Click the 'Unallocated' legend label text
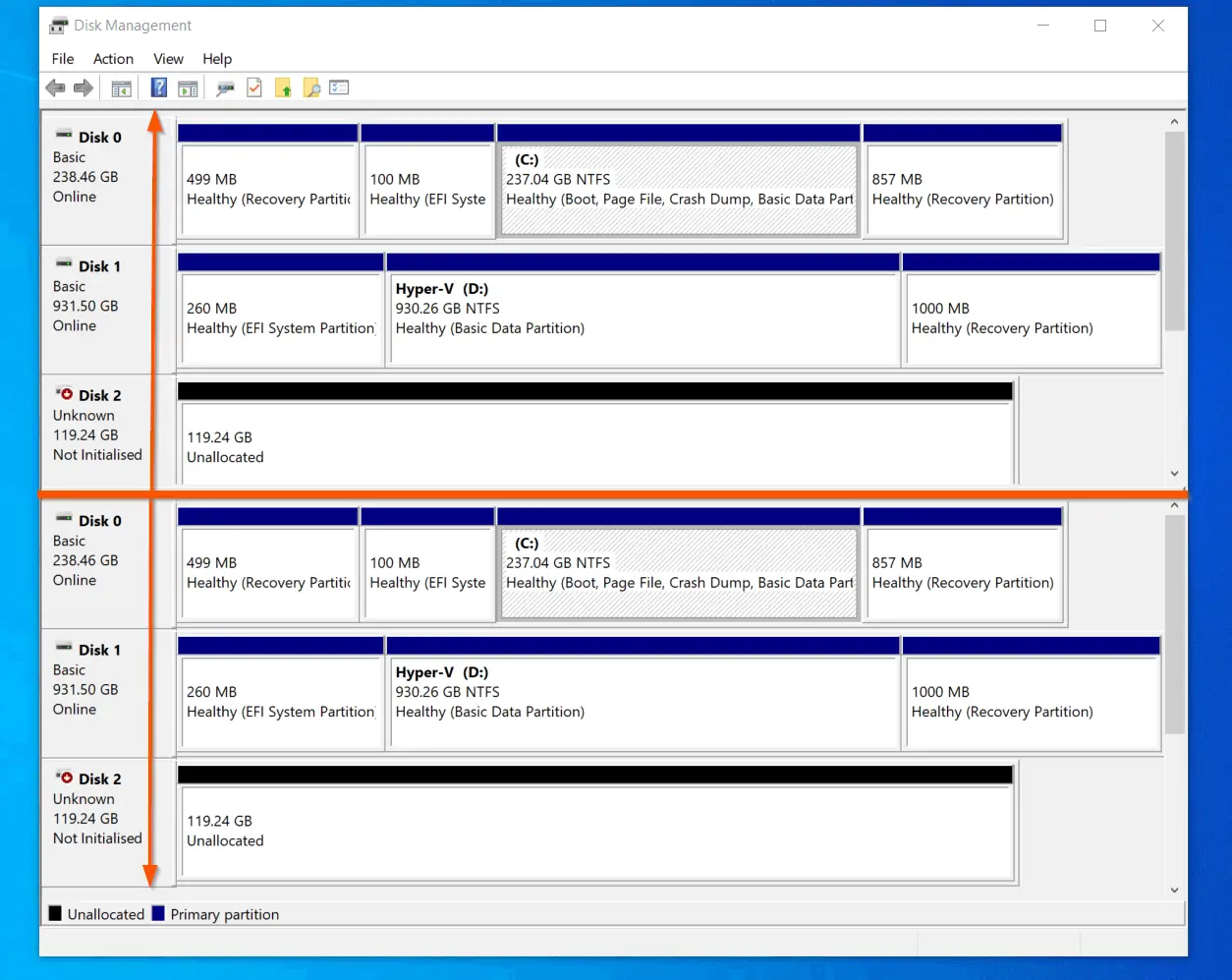This screenshot has height=980, width=1232. (106, 914)
